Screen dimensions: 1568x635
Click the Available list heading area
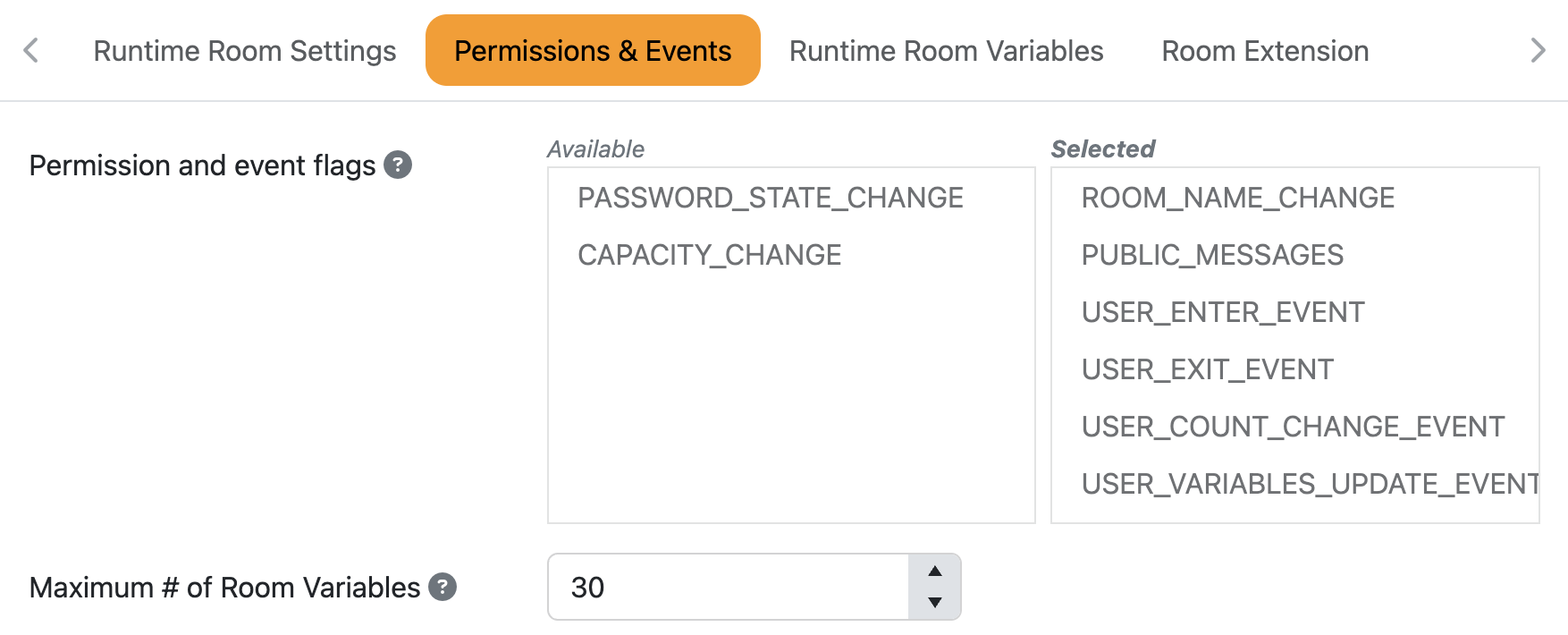click(x=595, y=148)
